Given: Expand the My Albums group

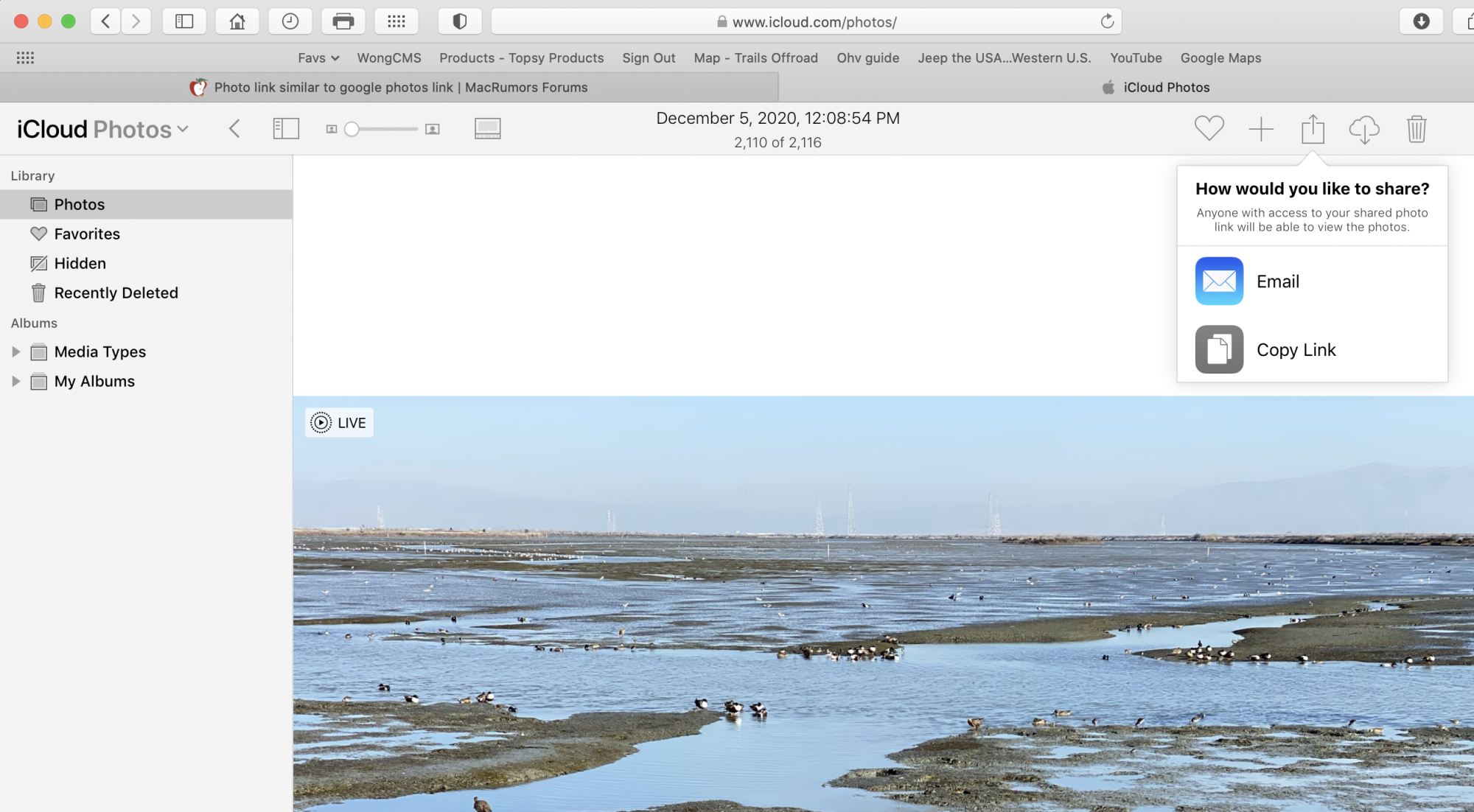Looking at the screenshot, I should [15, 382].
